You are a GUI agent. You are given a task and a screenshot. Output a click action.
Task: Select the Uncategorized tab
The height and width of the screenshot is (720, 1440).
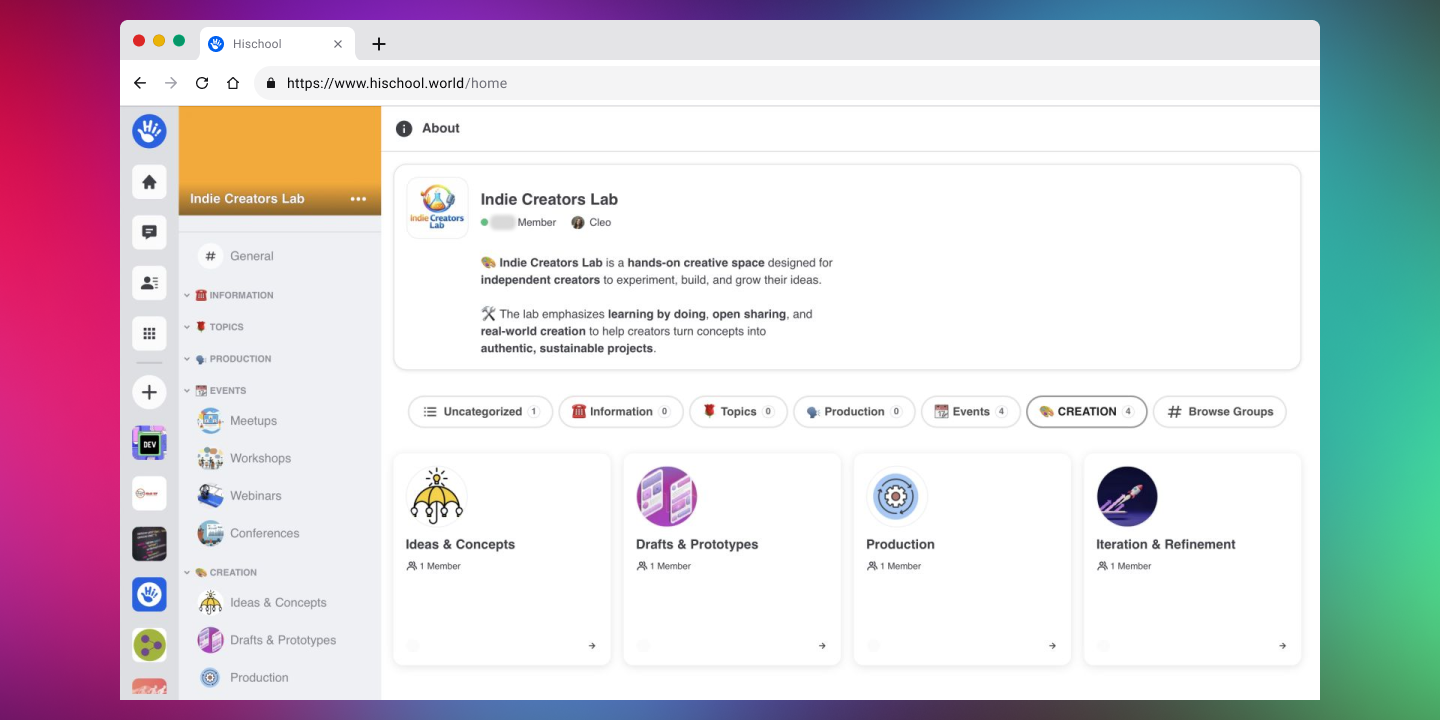480,412
